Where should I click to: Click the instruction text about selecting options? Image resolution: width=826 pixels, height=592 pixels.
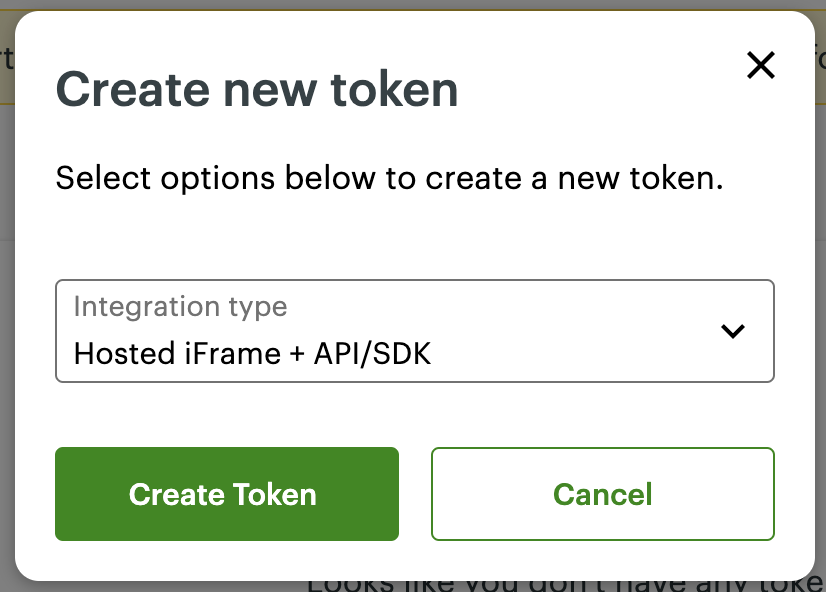click(390, 178)
